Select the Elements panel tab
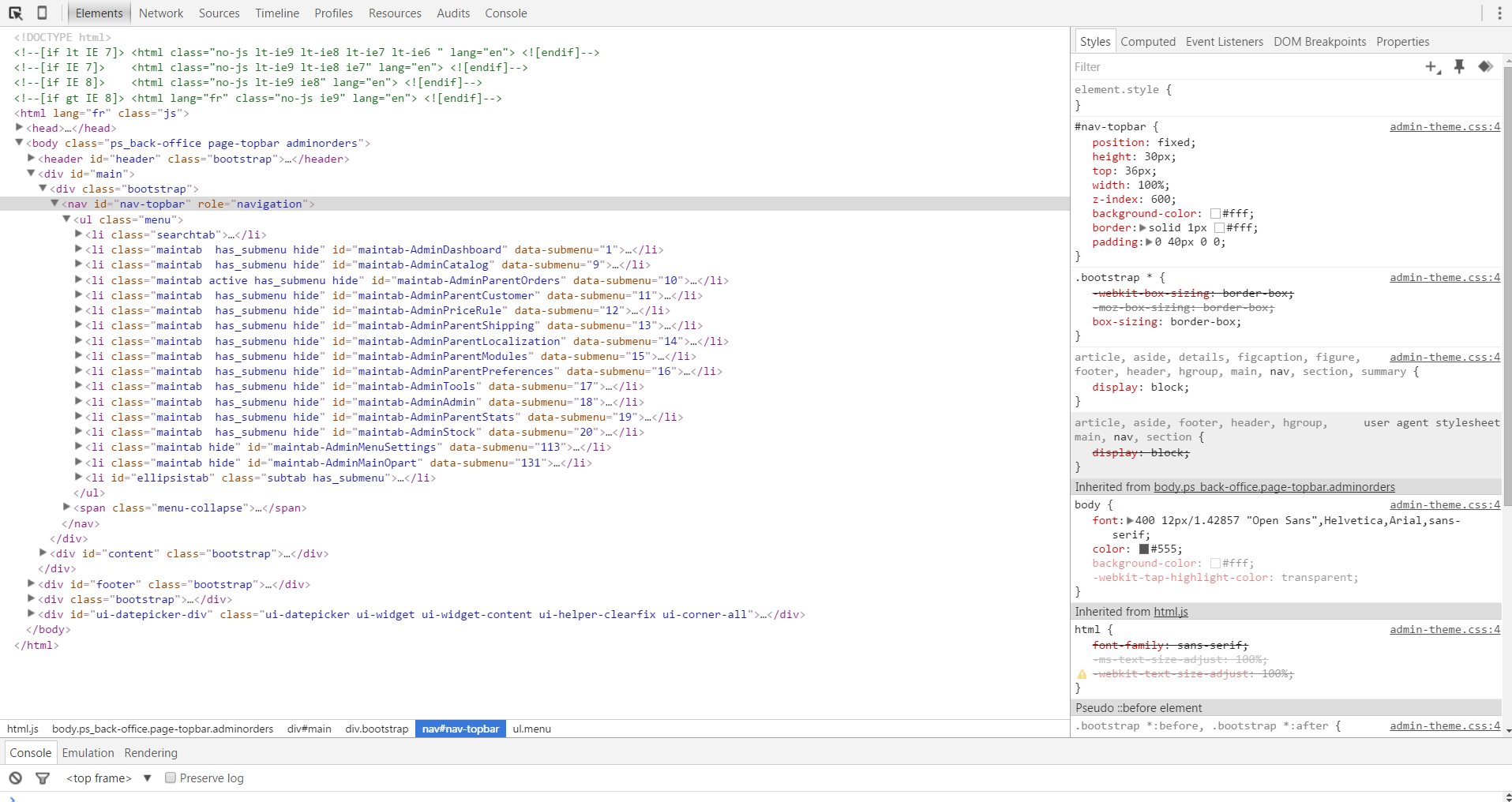The width and height of the screenshot is (1512, 802). click(x=99, y=13)
